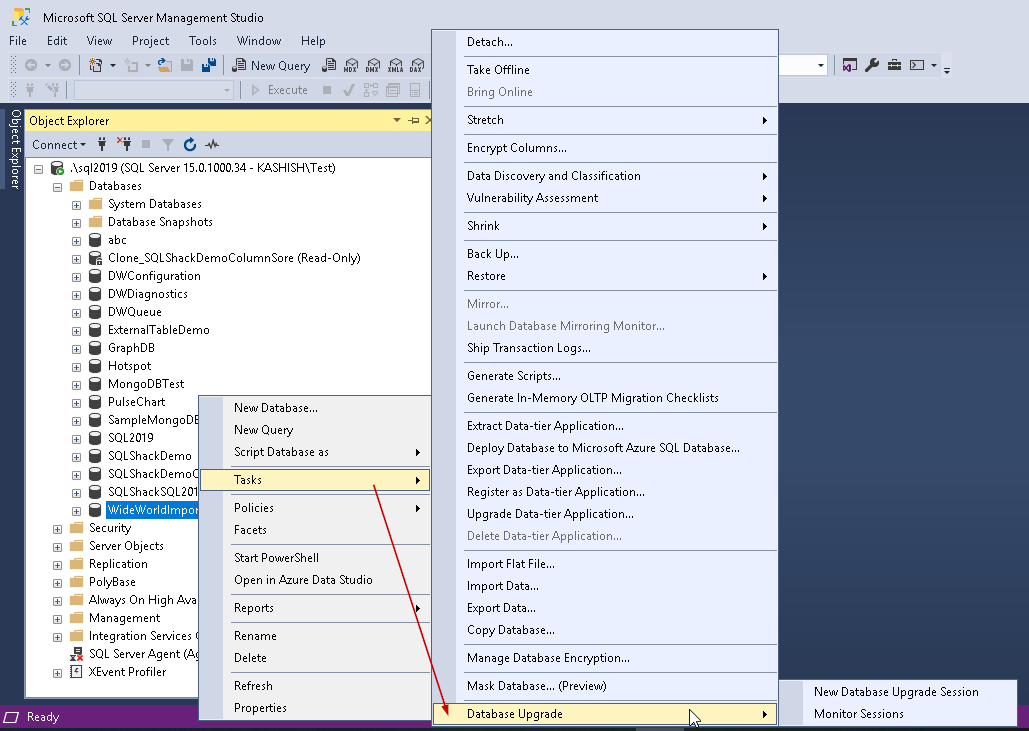Open the available databases combo box in SQL toolbar

[154, 90]
